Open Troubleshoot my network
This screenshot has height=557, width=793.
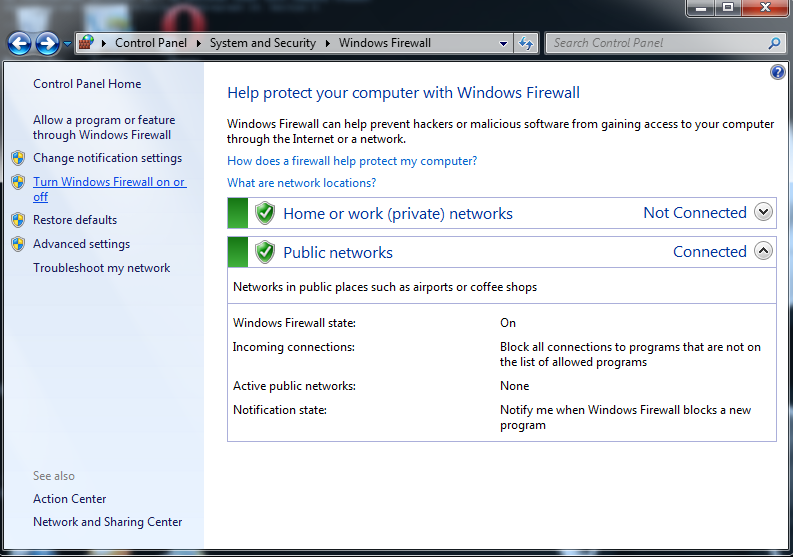click(102, 268)
